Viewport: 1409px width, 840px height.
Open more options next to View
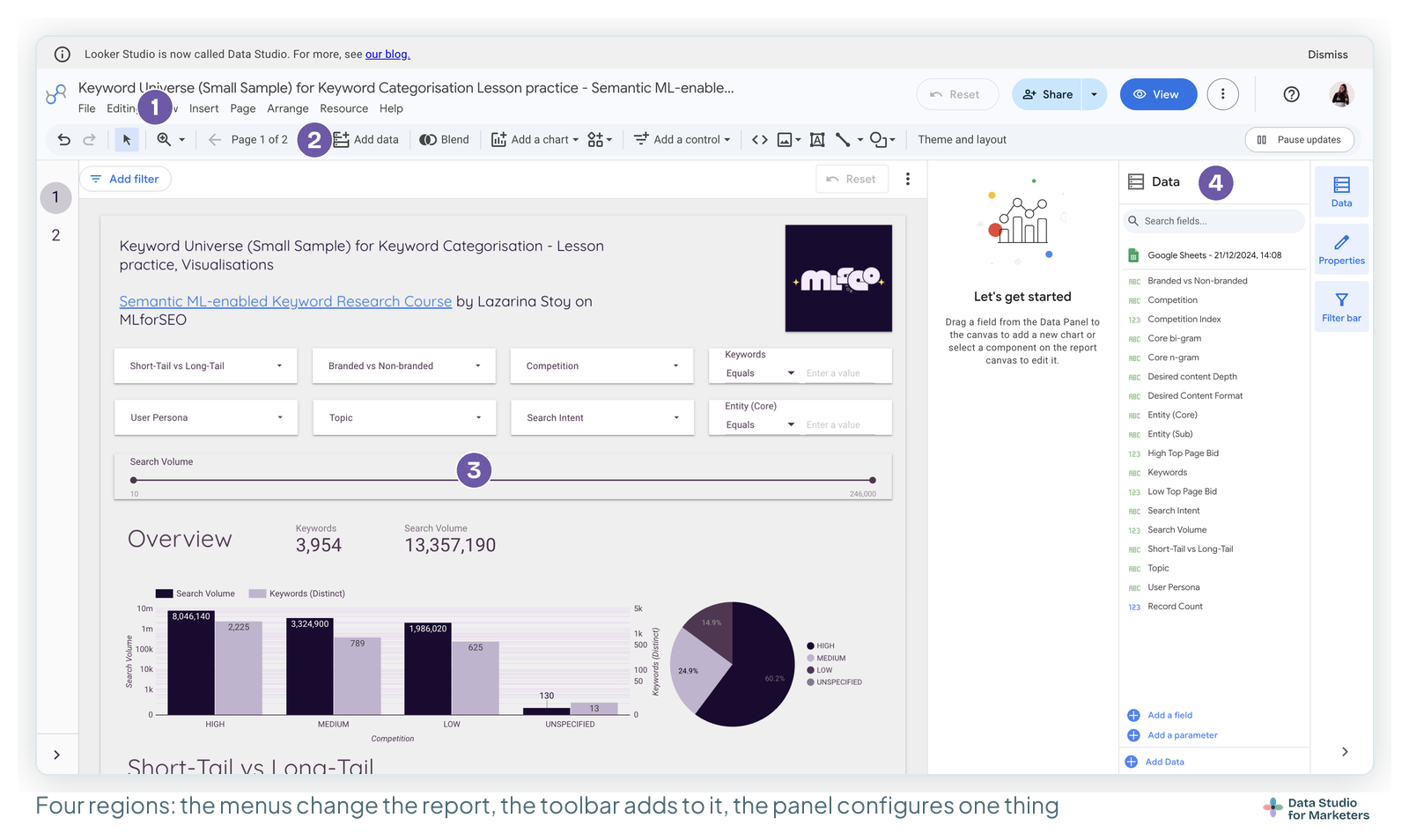coord(1222,94)
